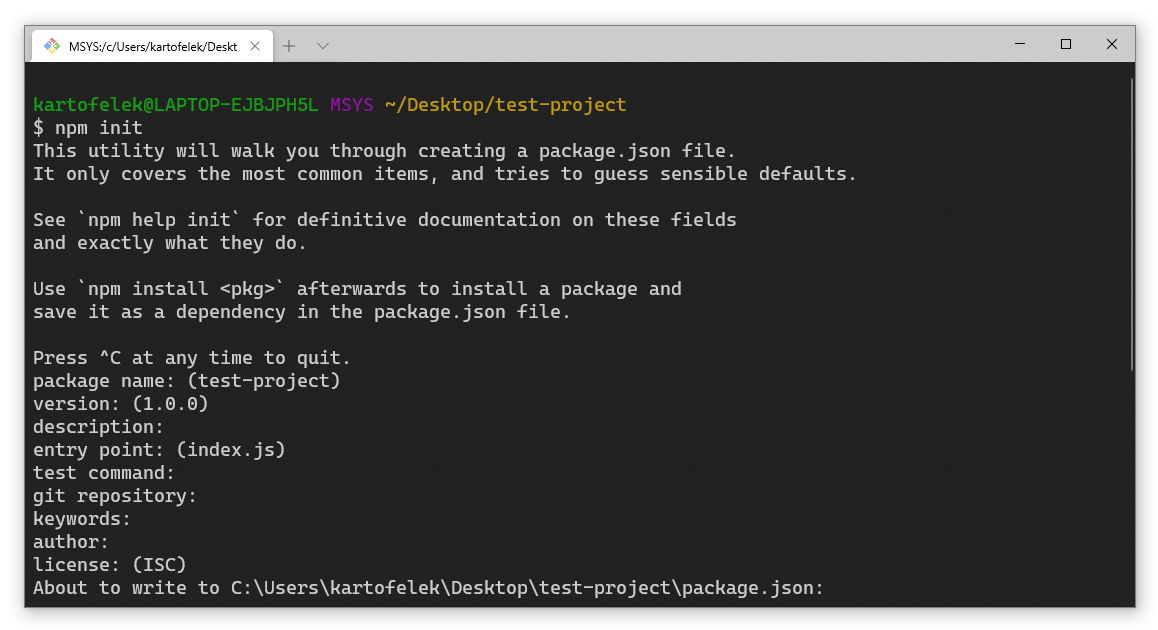Click the "Press ^C at any time" line
The height and width of the screenshot is (630, 1158).
[191, 358]
